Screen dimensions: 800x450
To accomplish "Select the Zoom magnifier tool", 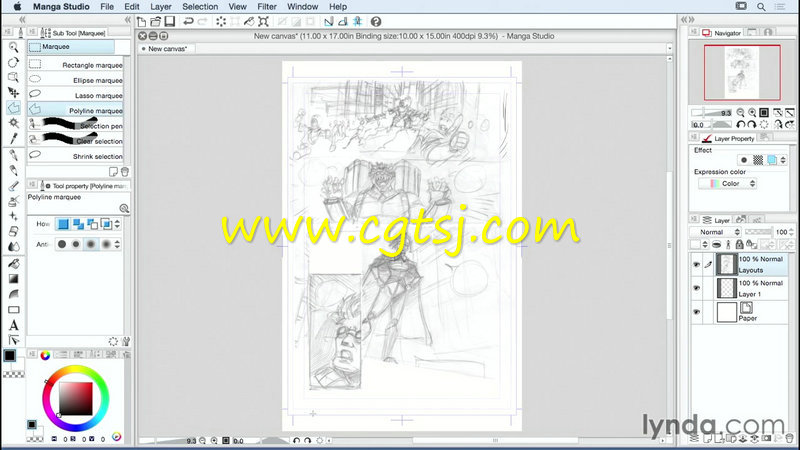I will pos(13,47).
